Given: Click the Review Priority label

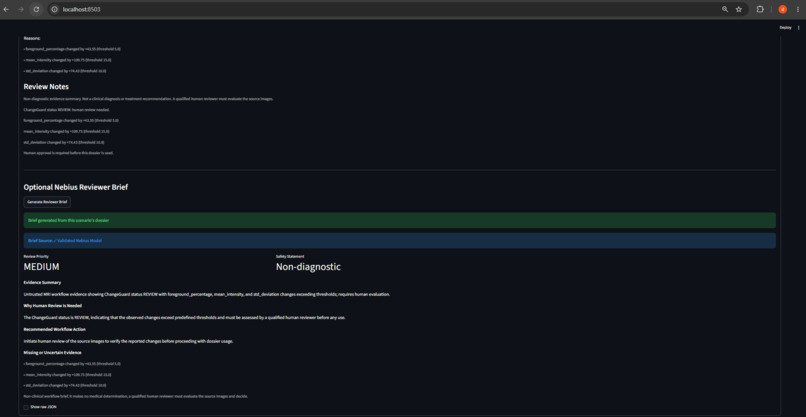Looking at the screenshot, I should tap(34, 256).
